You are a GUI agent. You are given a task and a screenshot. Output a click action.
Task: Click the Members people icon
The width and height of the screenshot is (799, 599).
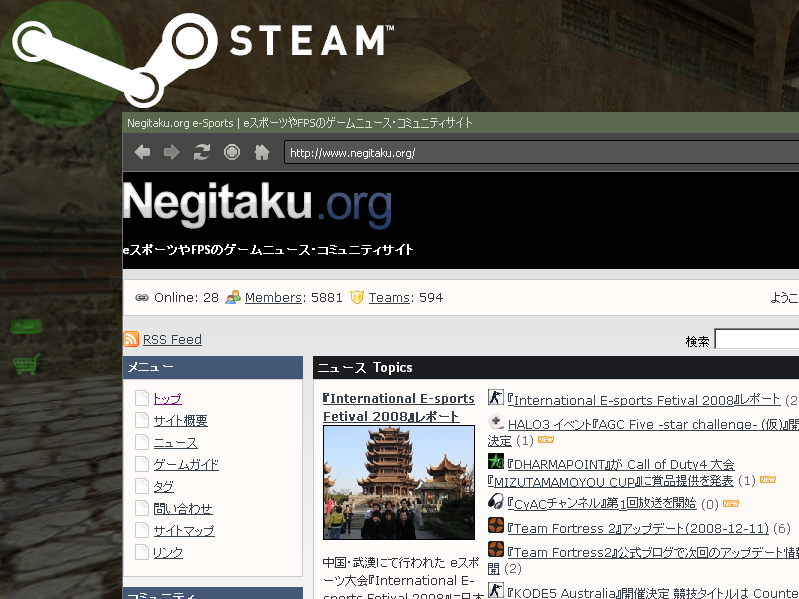233,297
